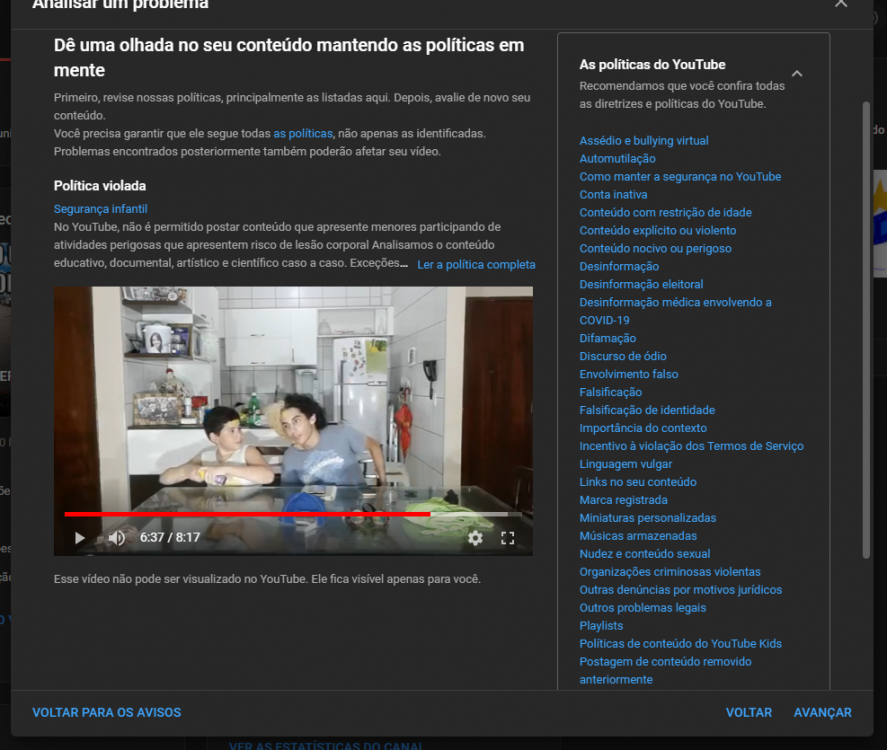The image size is (887, 750).
Task: Open Assédio e bullying virtual policy
Action: pos(644,141)
